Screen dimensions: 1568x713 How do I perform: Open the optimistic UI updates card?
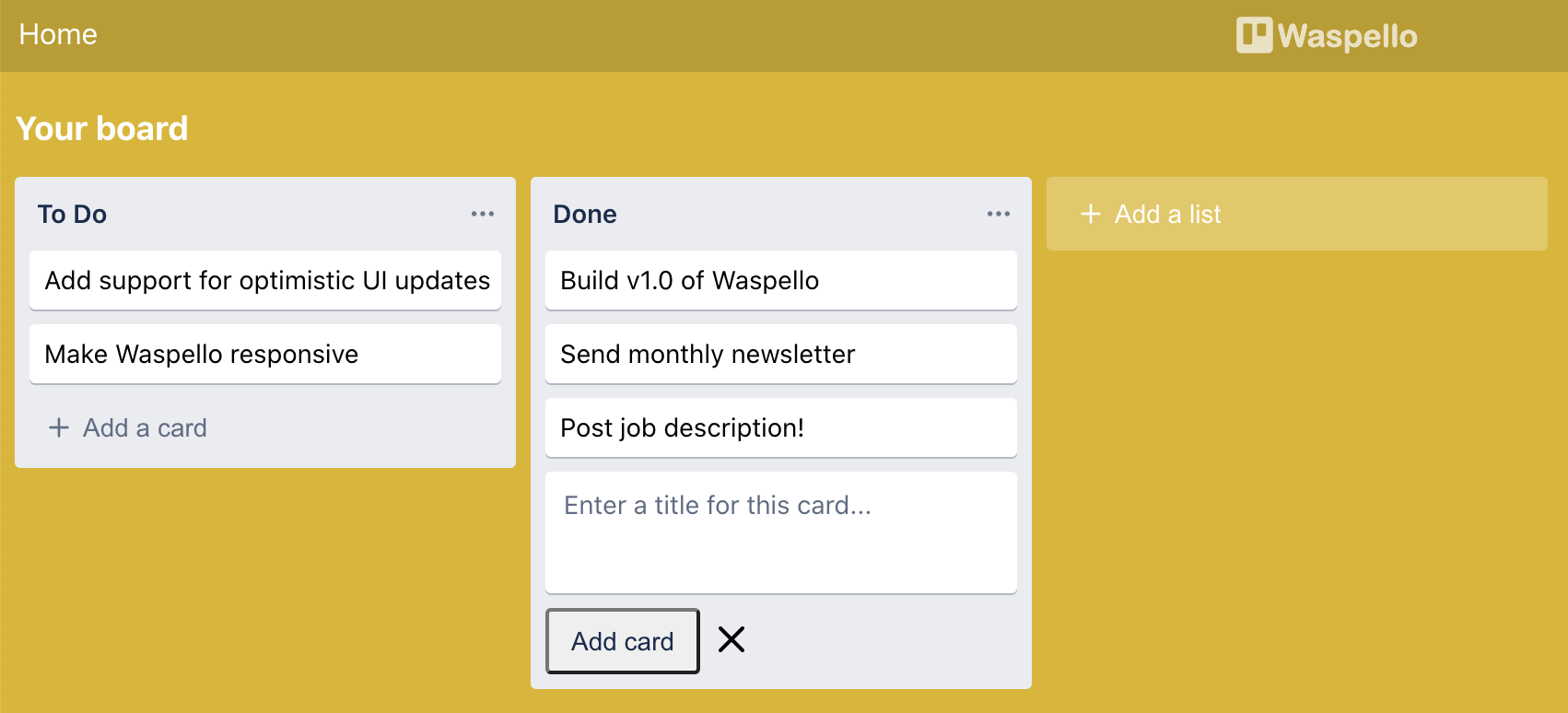pos(265,280)
